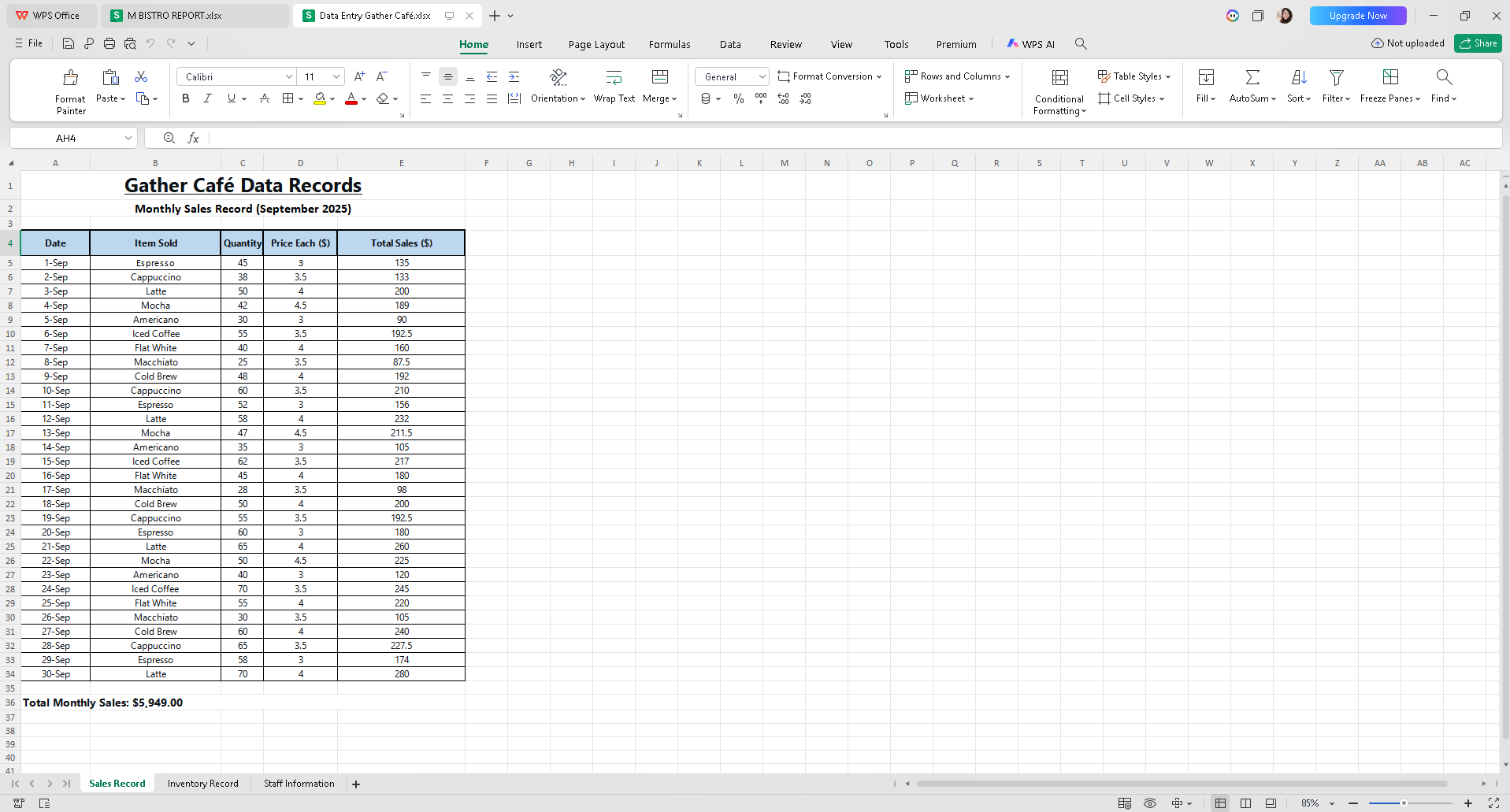Click the Format Painter brush icon
This screenshot has width=1510, height=812.
coord(71,77)
